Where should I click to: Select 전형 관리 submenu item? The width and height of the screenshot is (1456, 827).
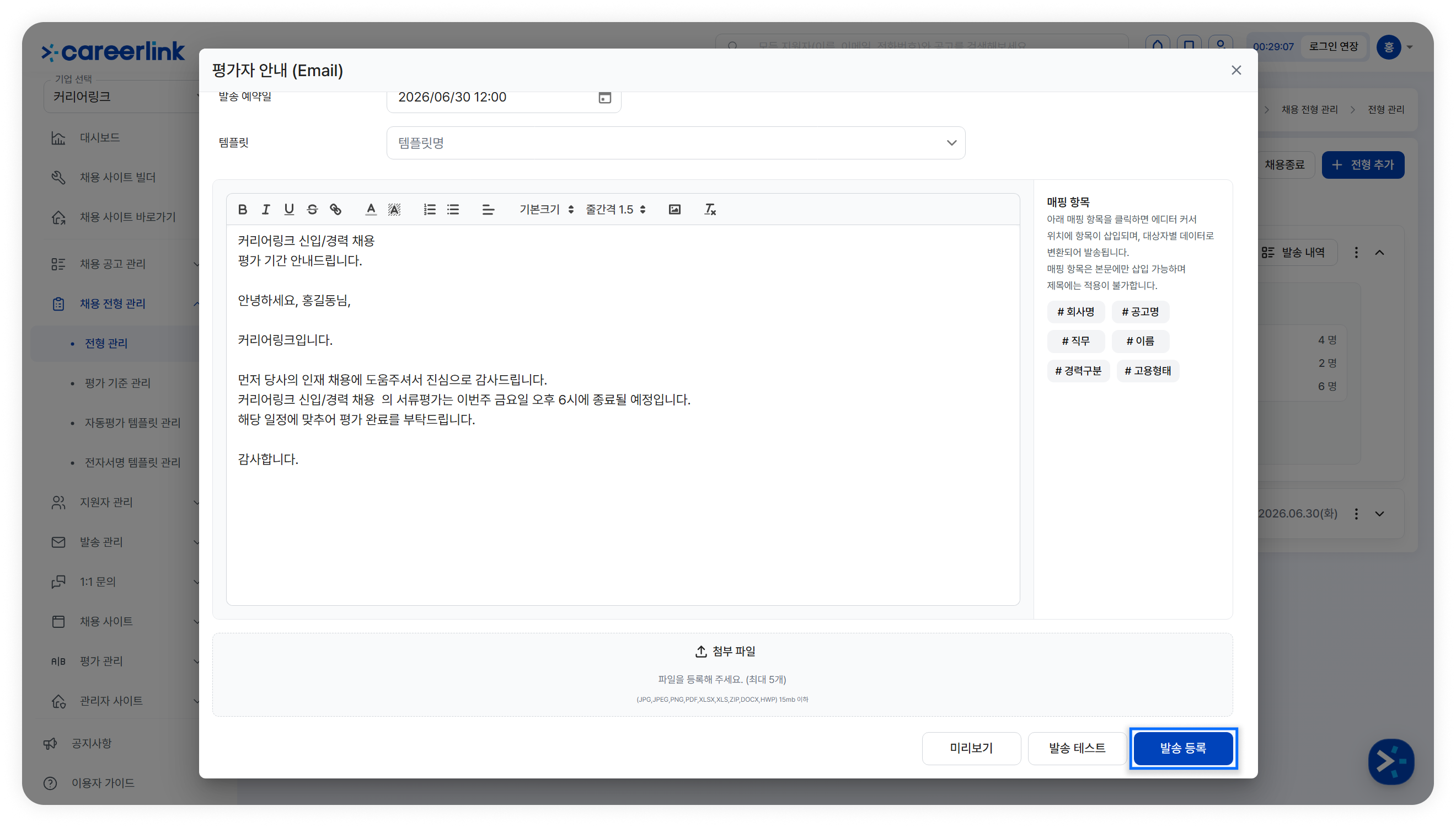coord(106,344)
